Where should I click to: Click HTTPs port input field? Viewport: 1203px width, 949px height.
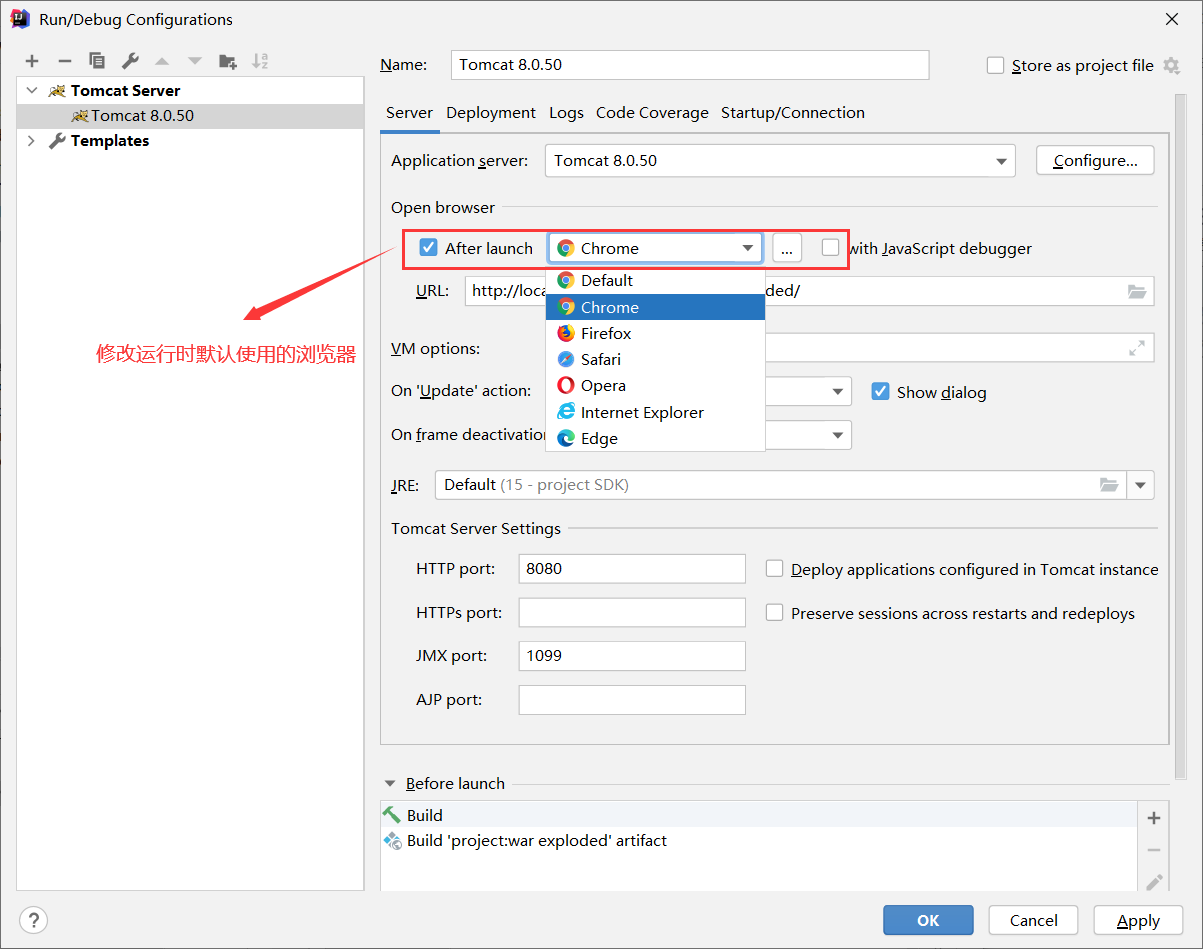point(632,613)
